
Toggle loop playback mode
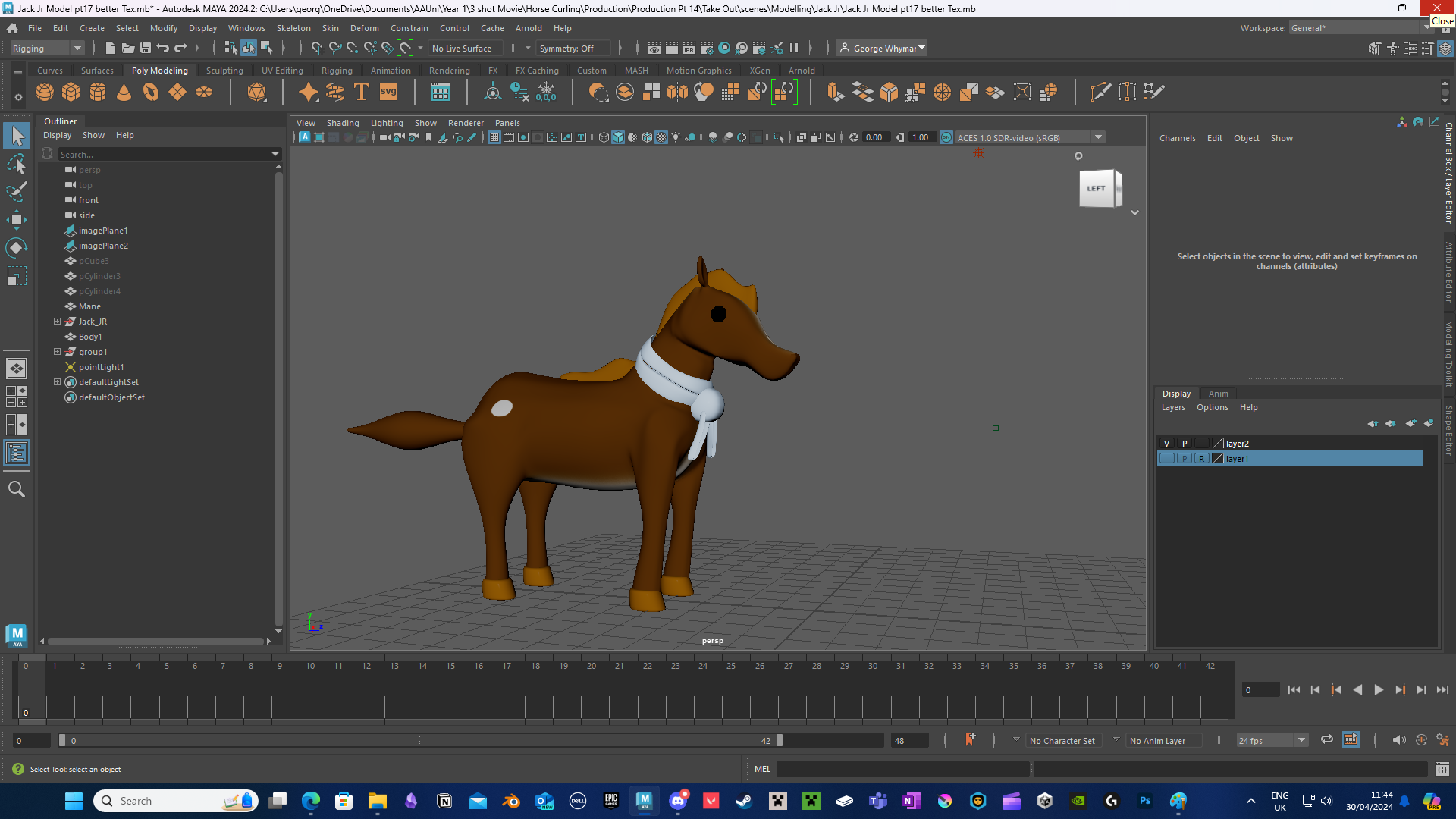1326,740
